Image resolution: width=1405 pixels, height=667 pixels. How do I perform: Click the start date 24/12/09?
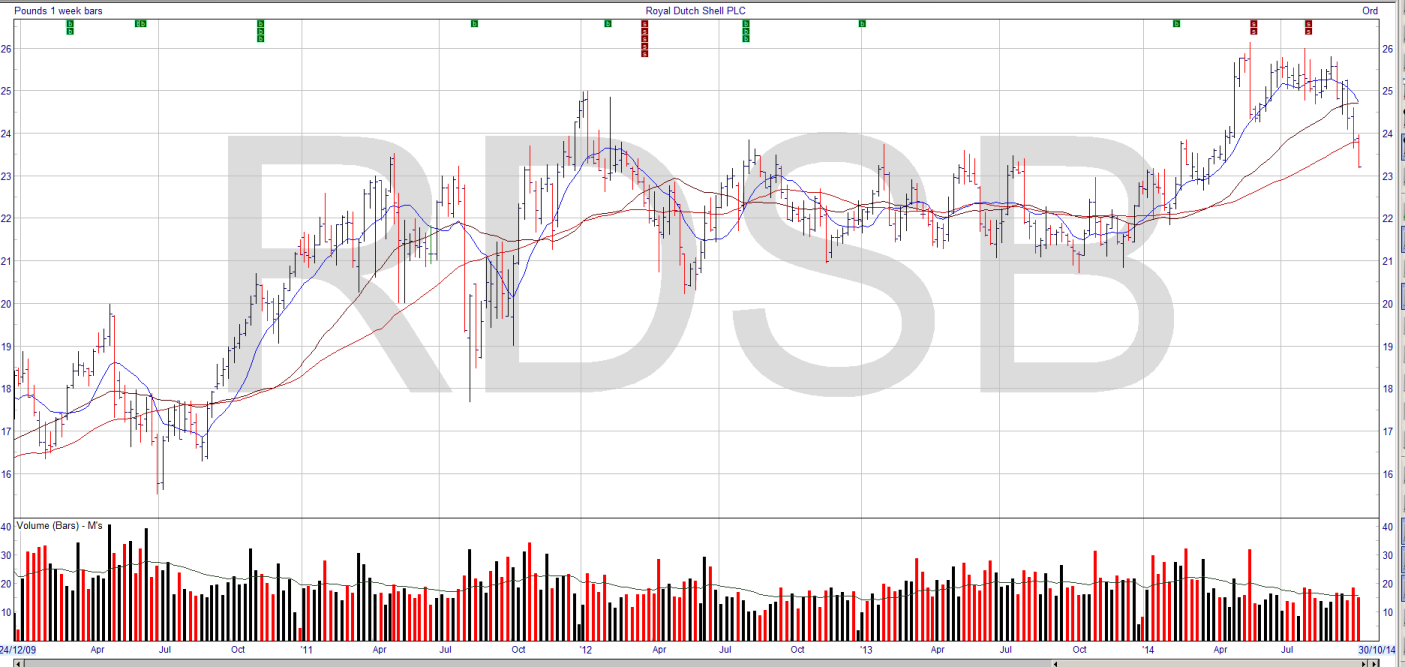pos(18,650)
